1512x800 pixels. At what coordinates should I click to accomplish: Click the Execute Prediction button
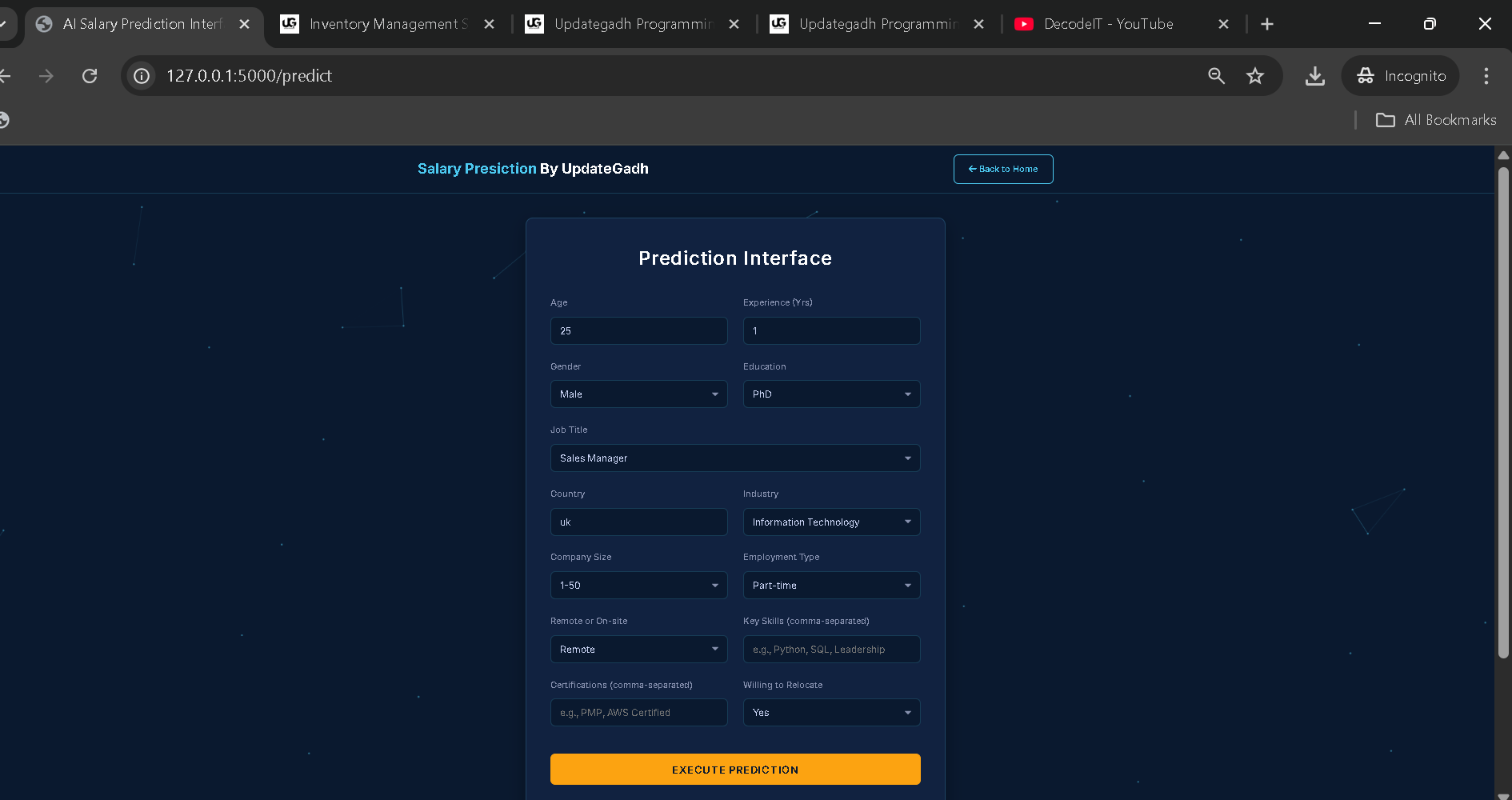tap(734, 770)
